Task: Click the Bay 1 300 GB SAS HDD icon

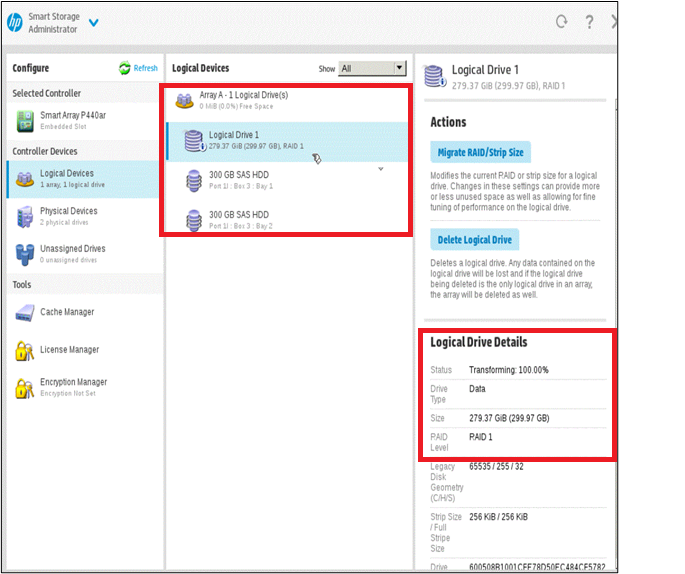Action: click(x=194, y=180)
